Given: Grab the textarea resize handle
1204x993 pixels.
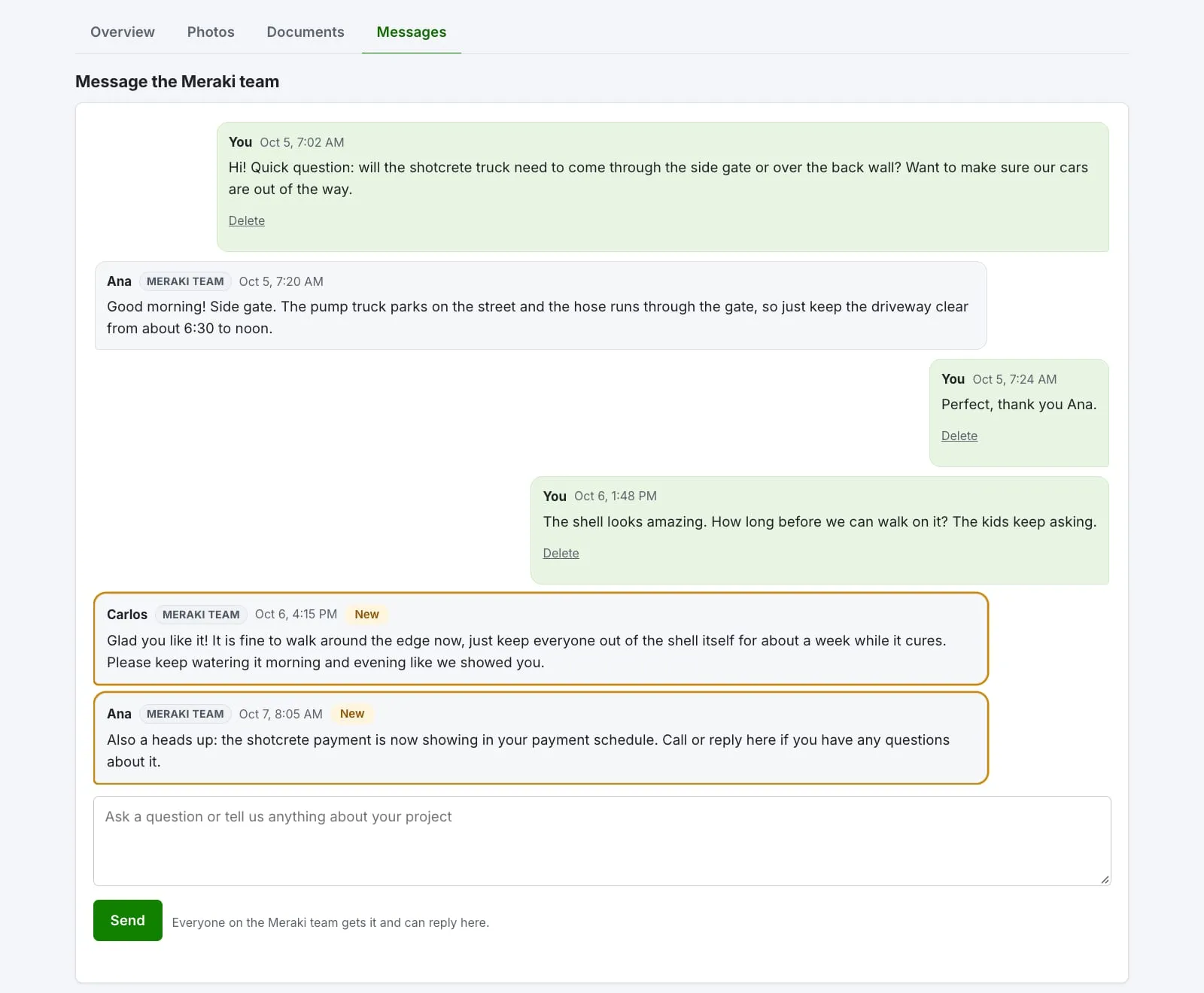Looking at the screenshot, I should coord(1105,879).
